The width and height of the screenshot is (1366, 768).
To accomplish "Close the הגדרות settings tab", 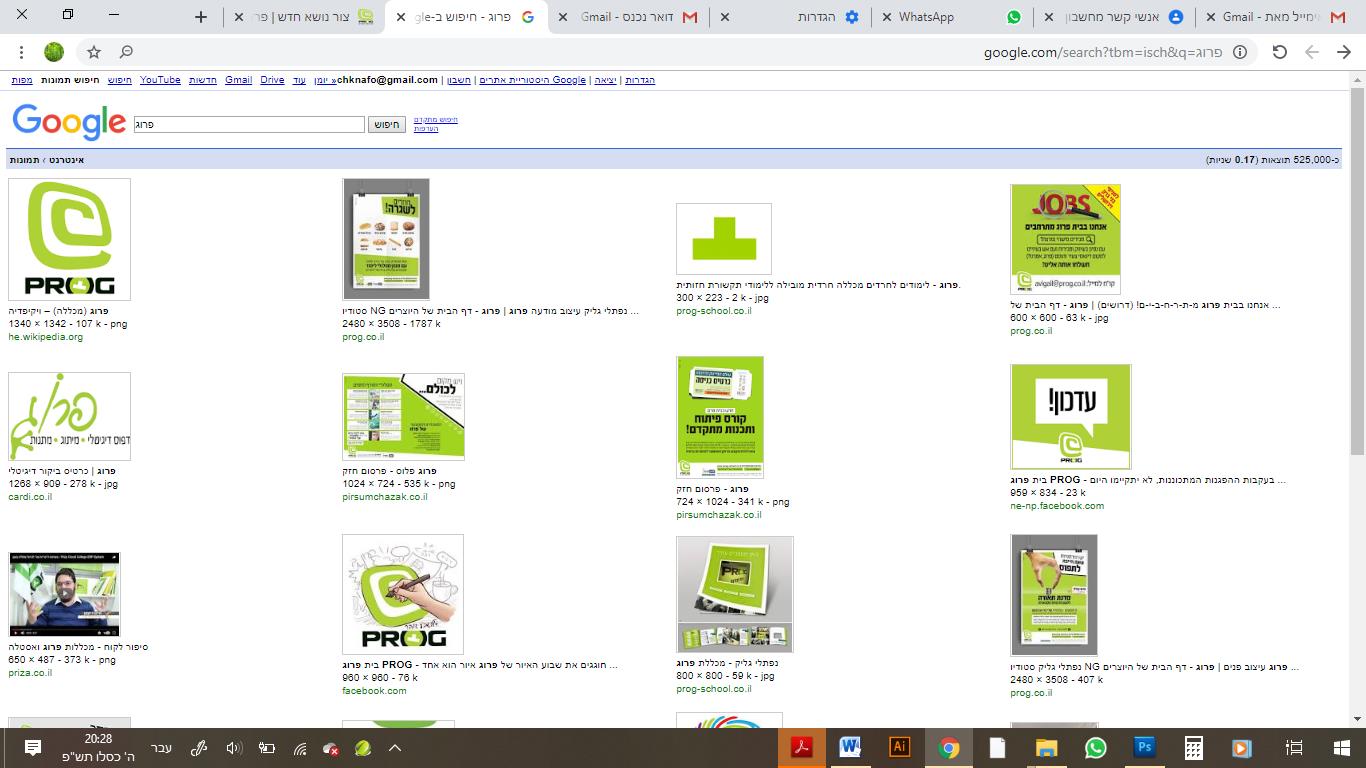I will point(725,17).
